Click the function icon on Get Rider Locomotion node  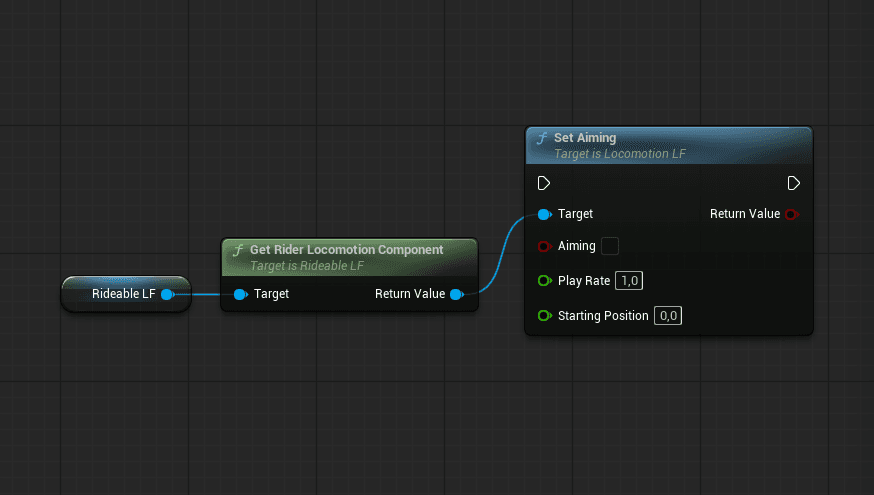[x=239, y=250]
